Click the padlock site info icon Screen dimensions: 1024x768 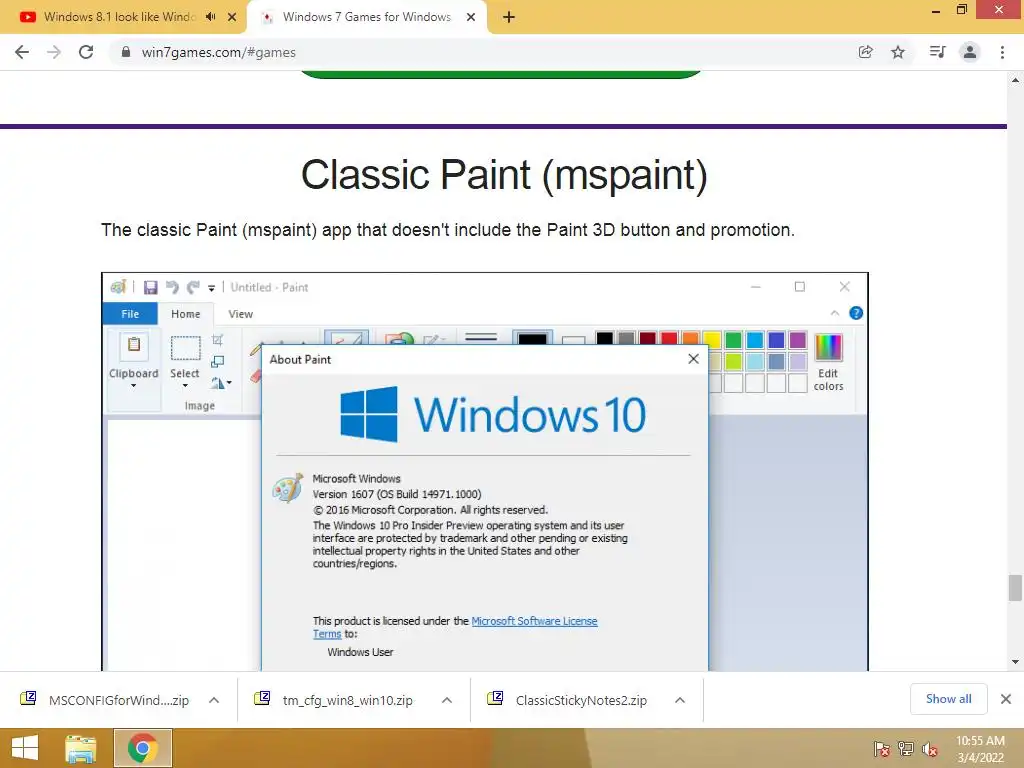tap(126, 52)
